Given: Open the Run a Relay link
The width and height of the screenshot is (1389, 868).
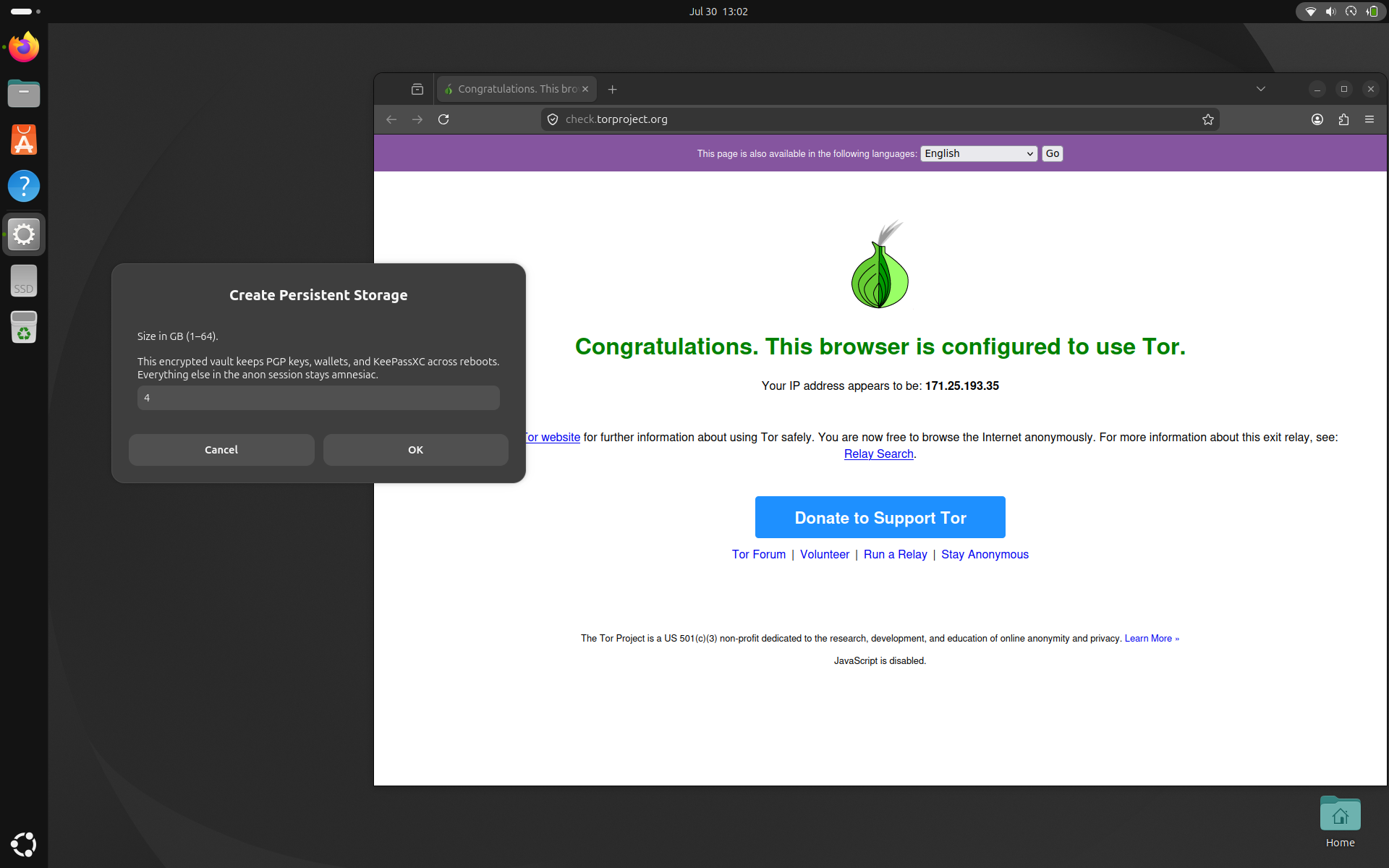Looking at the screenshot, I should [895, 554].
